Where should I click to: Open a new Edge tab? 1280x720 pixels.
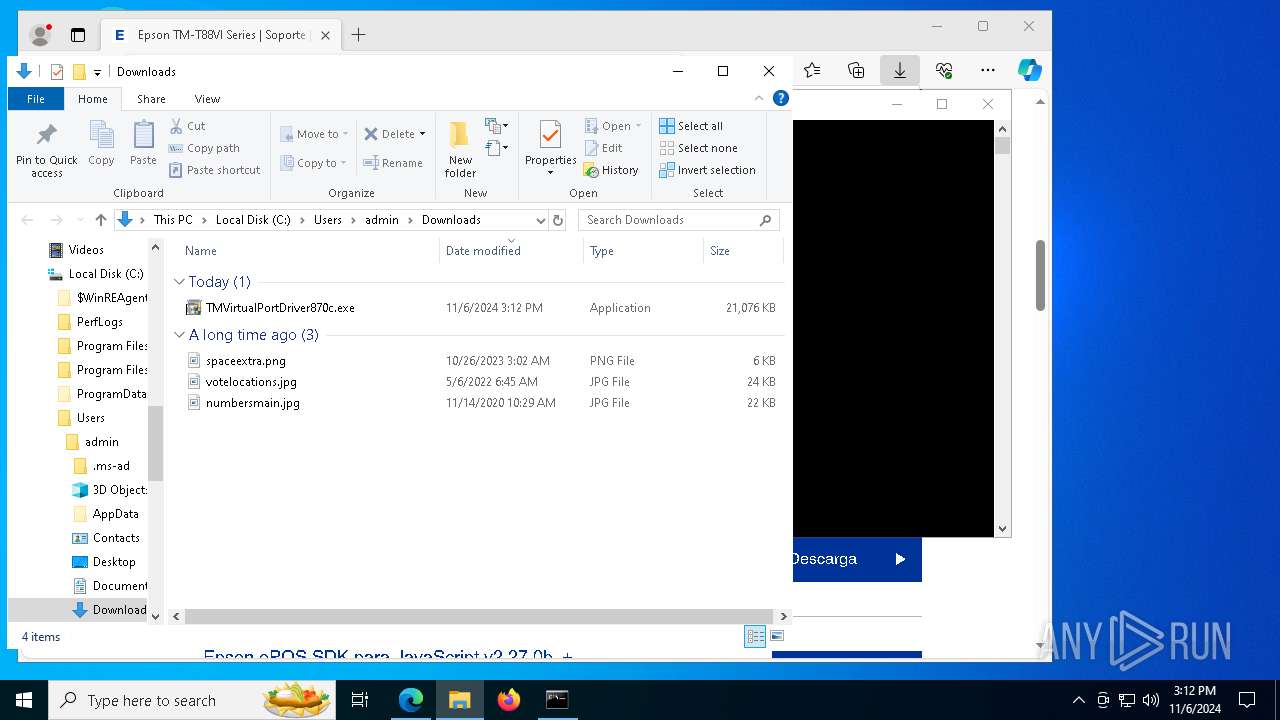[358, 35]
